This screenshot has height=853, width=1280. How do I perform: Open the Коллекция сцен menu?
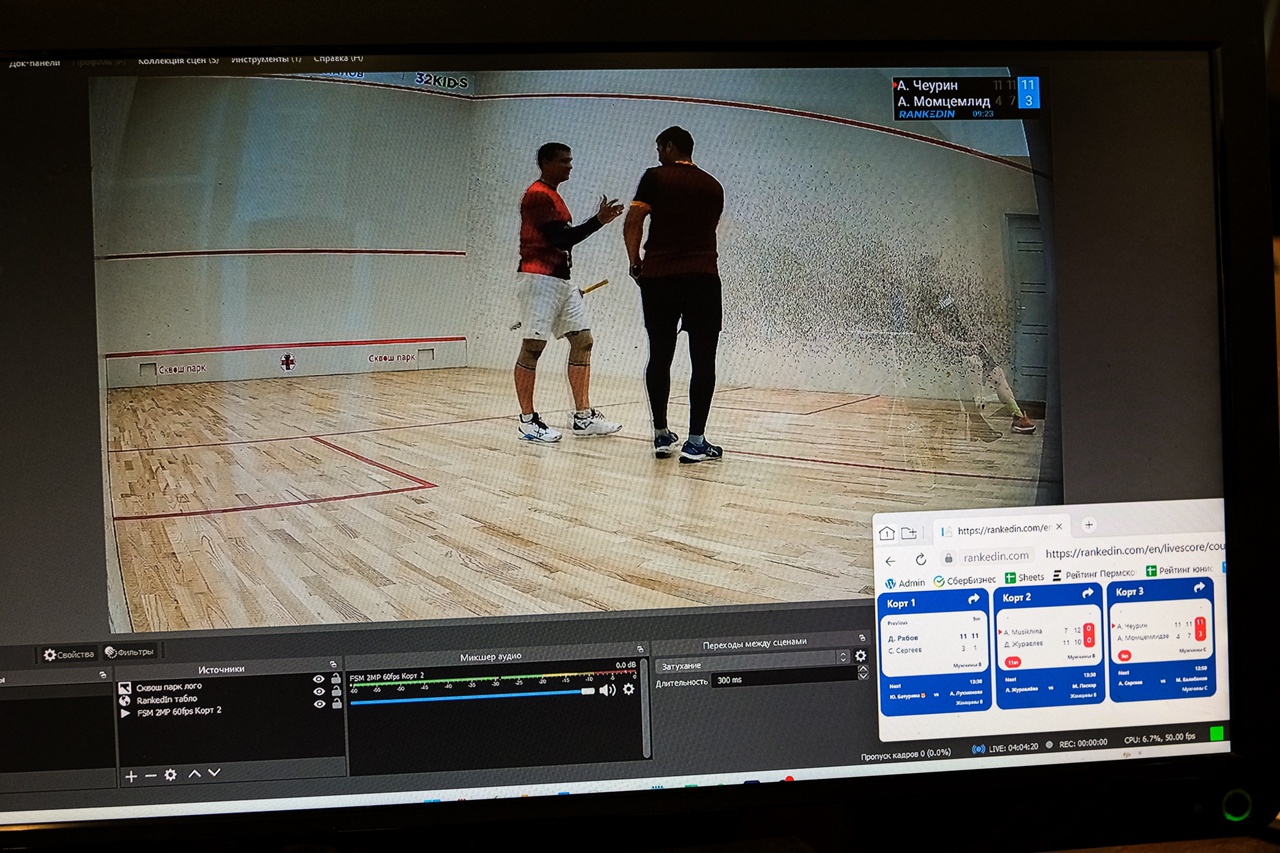point(178,60)
